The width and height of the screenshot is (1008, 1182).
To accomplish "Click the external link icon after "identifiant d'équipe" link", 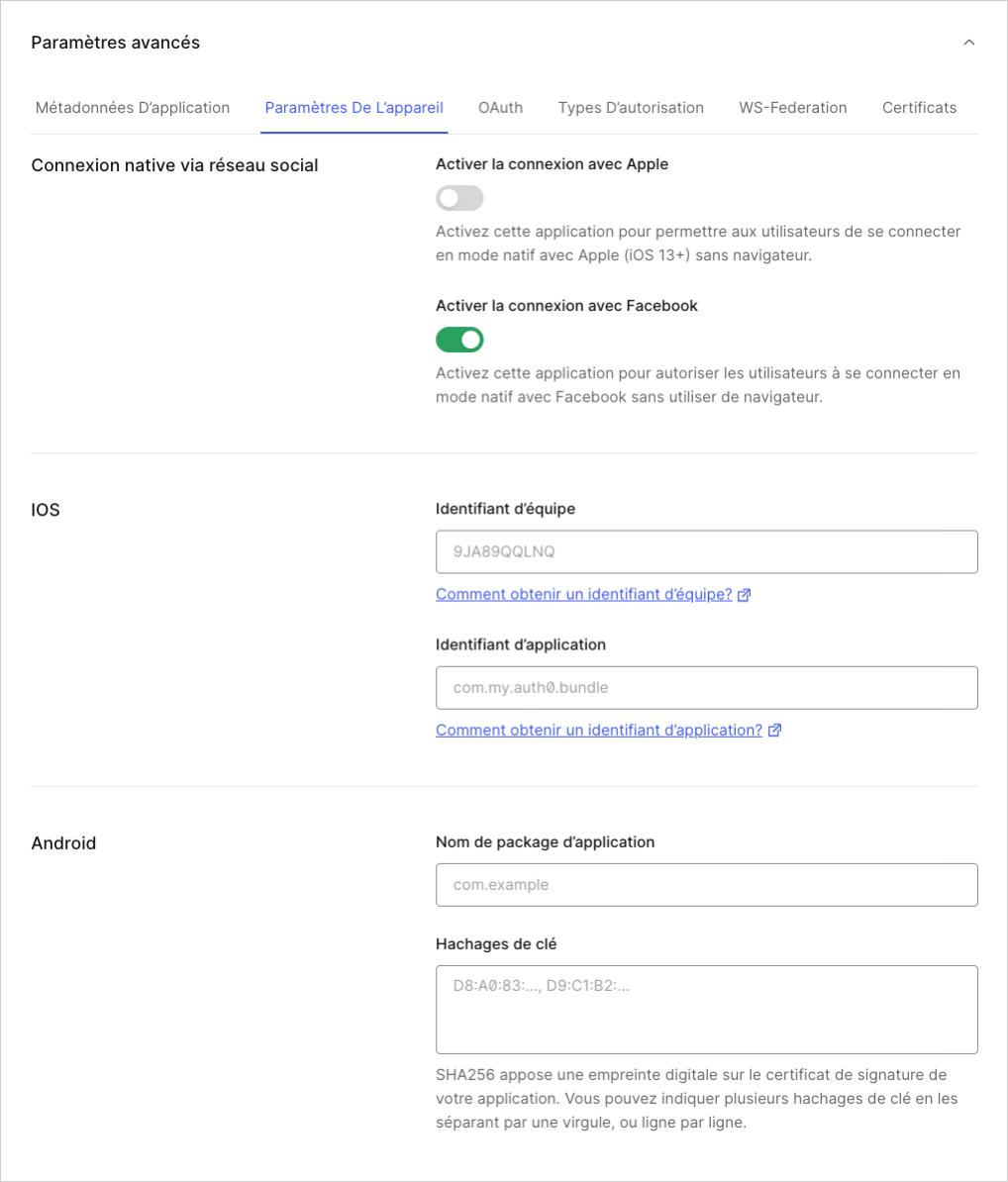I will 744,594.
